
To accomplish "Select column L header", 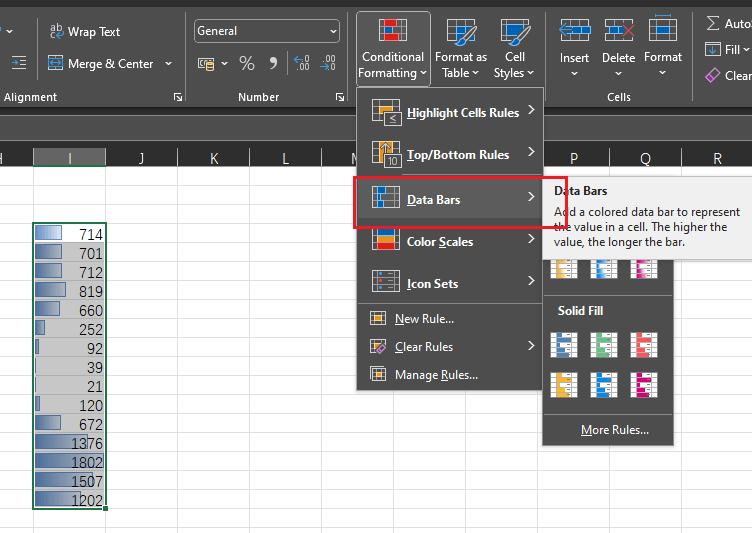I will 285,157.
